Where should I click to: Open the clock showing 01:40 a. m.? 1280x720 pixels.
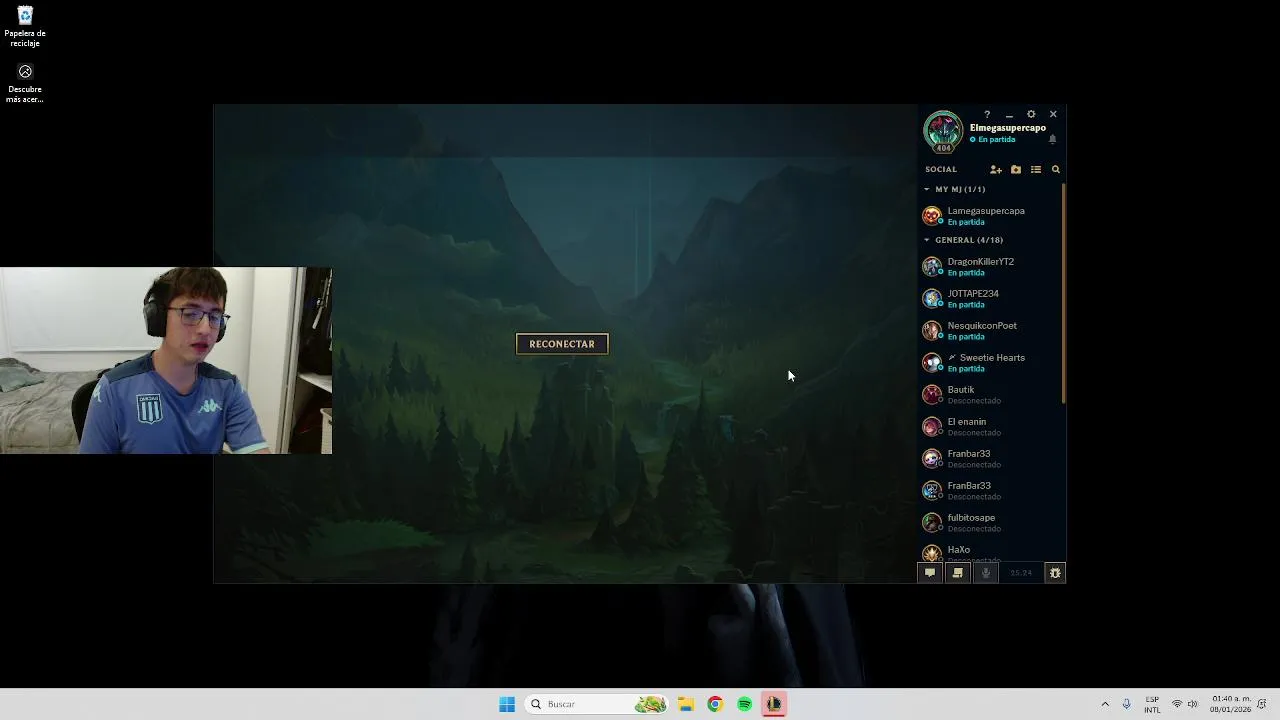tap(1230, 704)
